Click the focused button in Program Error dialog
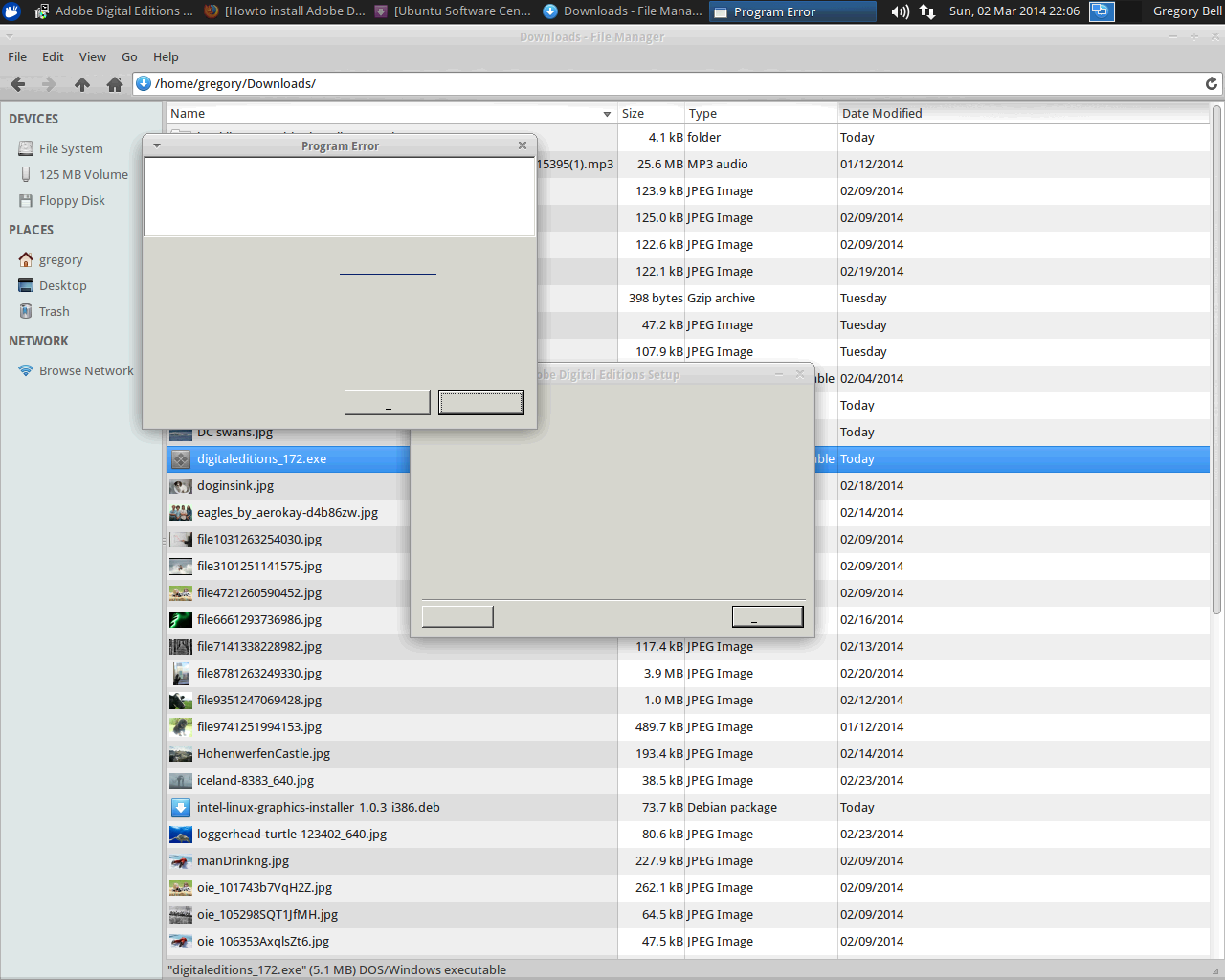Image resolution: width=1225 pixels, height=980 pixels. 481,403
